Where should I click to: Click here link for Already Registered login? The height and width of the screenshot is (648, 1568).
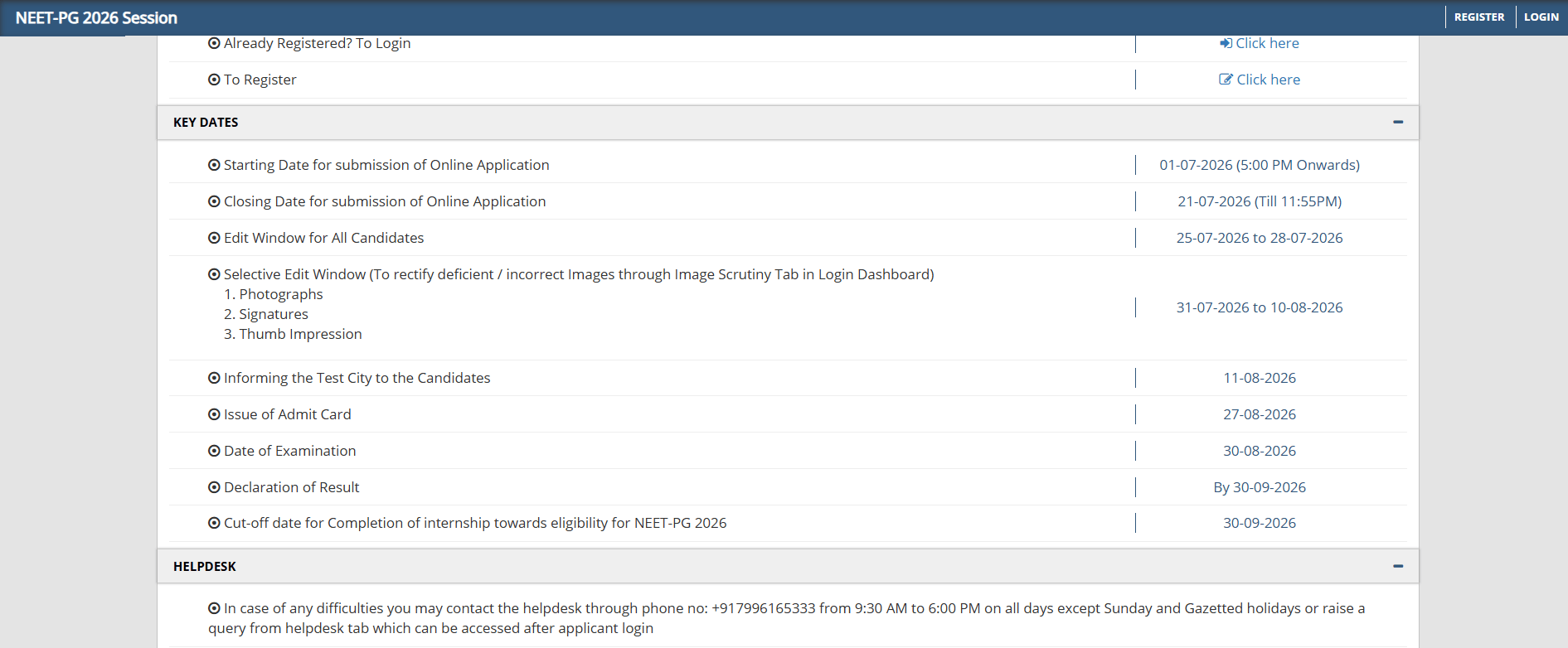1267,43
